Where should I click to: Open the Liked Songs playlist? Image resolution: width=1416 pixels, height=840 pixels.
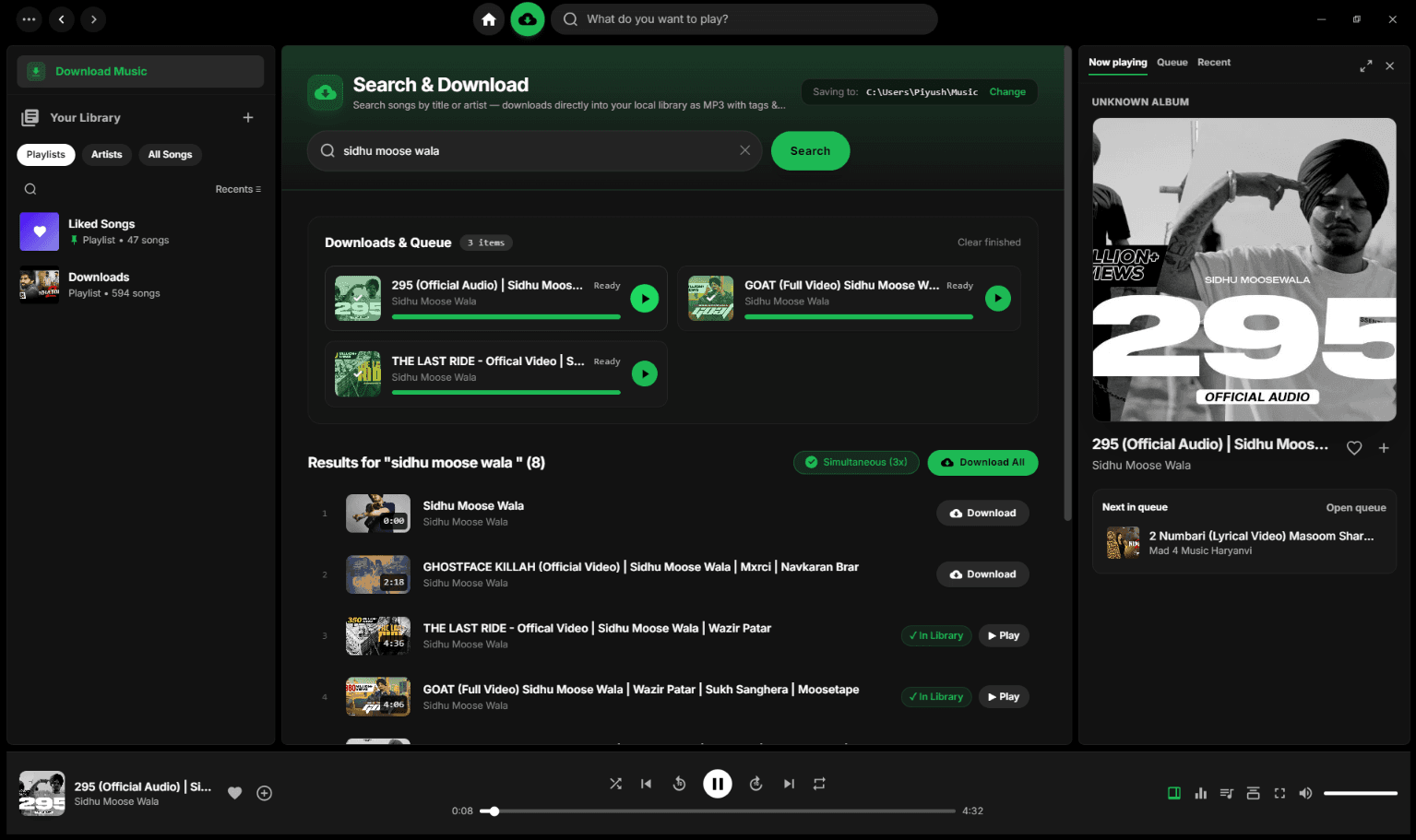coord(140,231)
